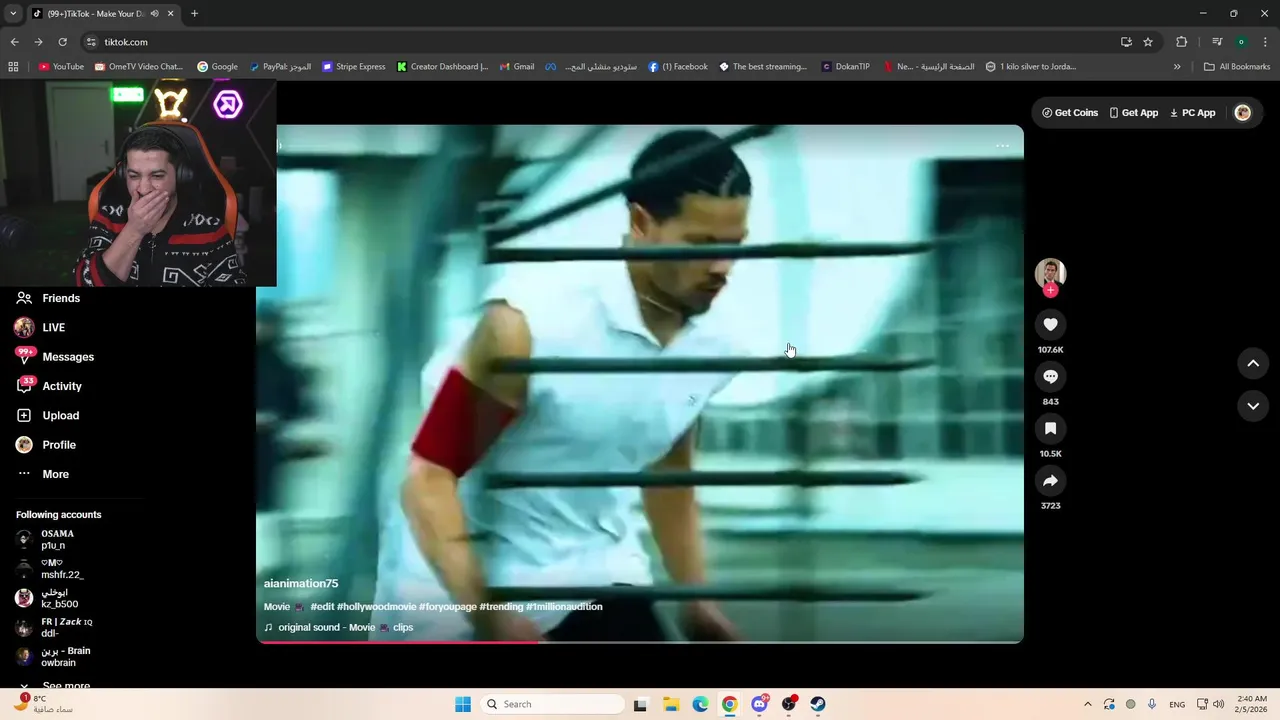The height and width of the screenshot is (720, 1280).
Task: Click the Get App button
Action: [1134, 113]
